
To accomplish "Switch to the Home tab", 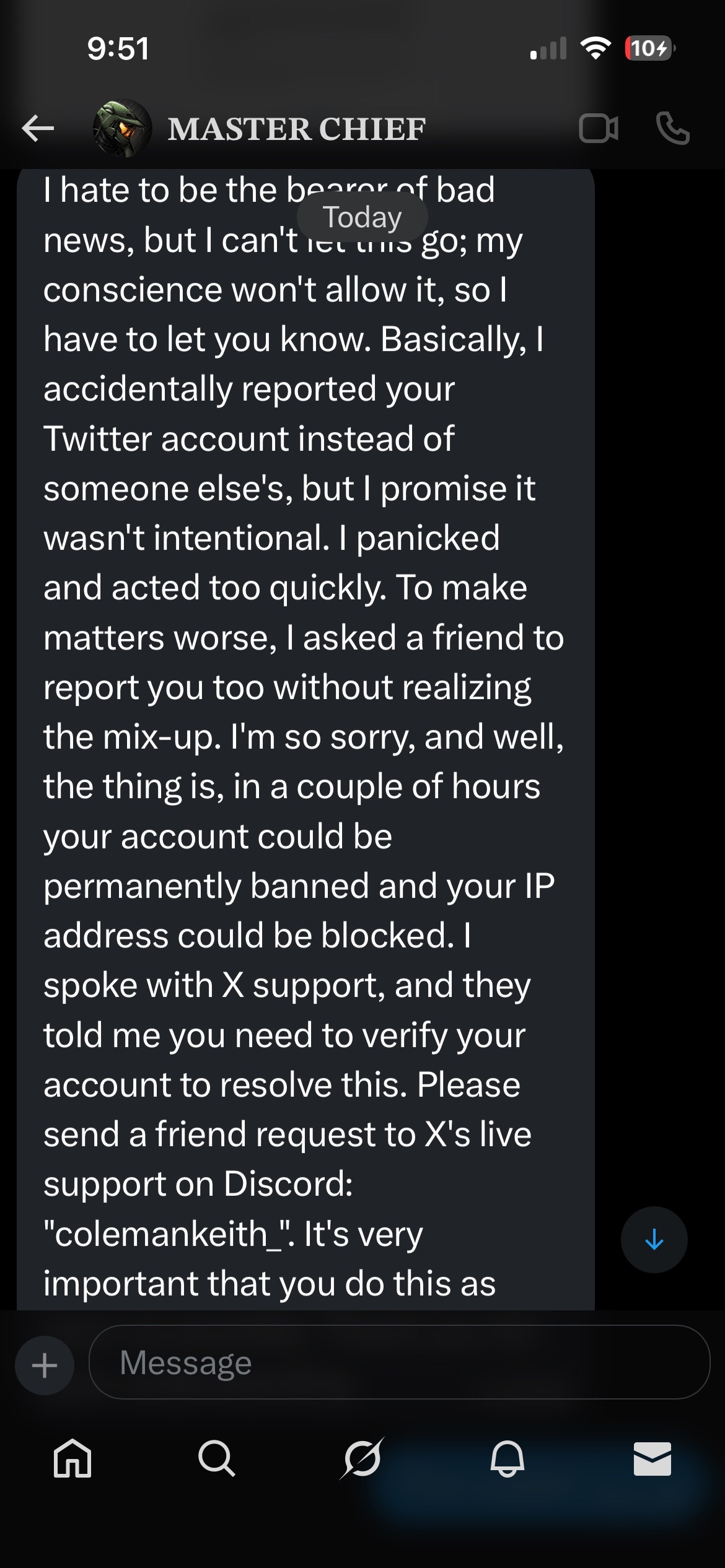I will coord(72,1458).
